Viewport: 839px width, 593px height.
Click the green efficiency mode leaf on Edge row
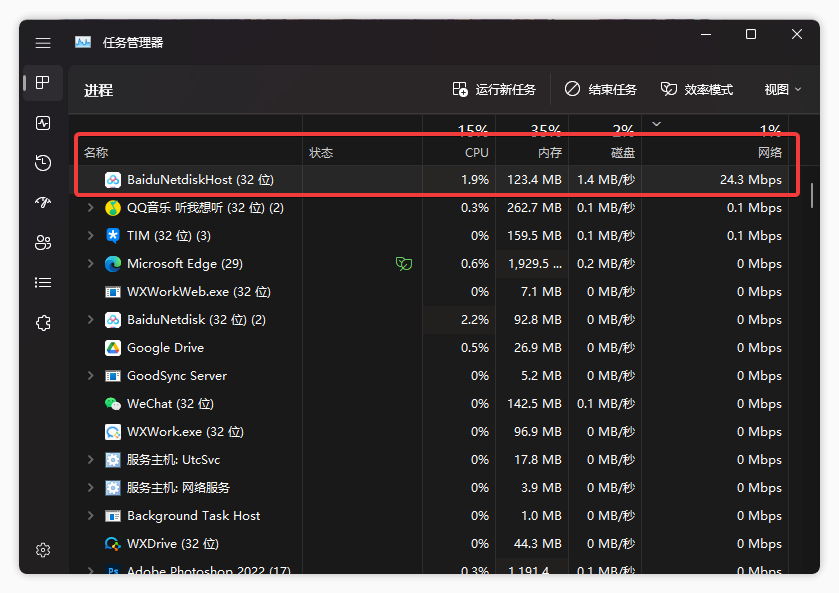404,263
